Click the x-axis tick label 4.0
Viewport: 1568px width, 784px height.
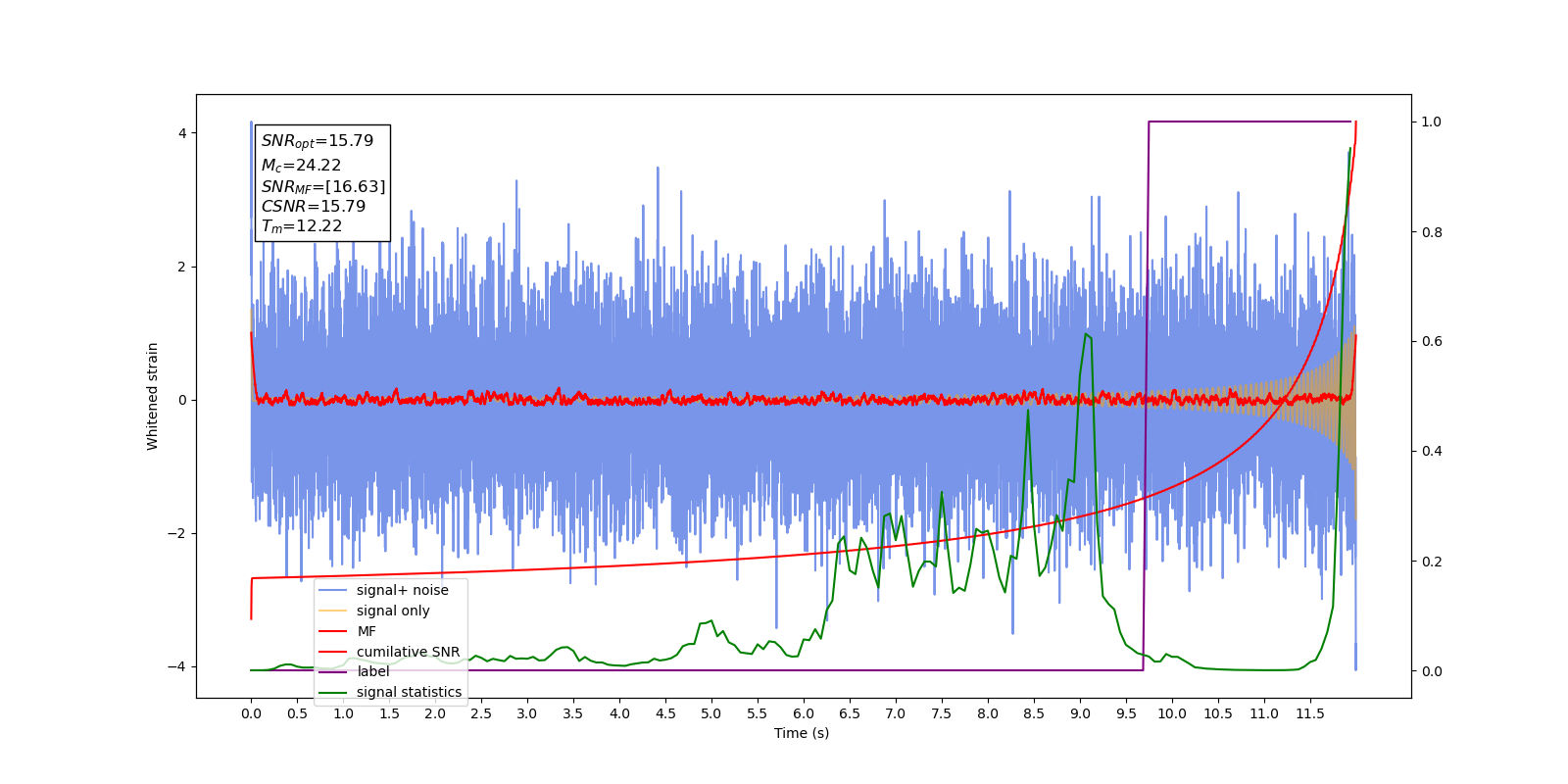[x=619, y=713]
